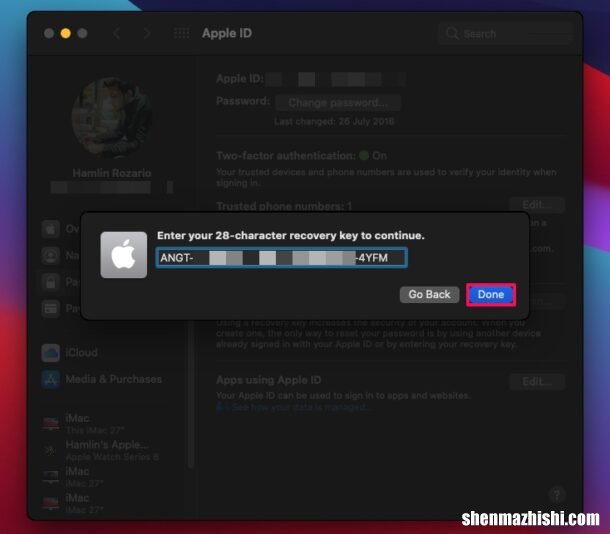Click the Apple Watch Series 6 device icon
This screenshot has height=534, width=610.
(x=50, y=450)
